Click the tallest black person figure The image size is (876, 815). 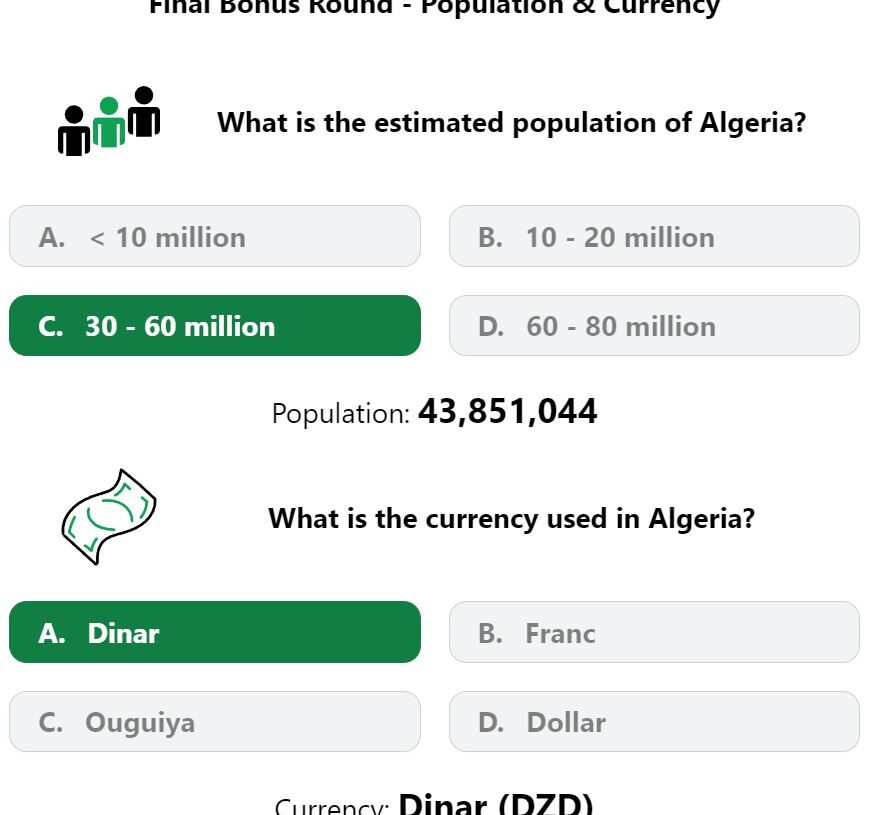coord(144,112)
